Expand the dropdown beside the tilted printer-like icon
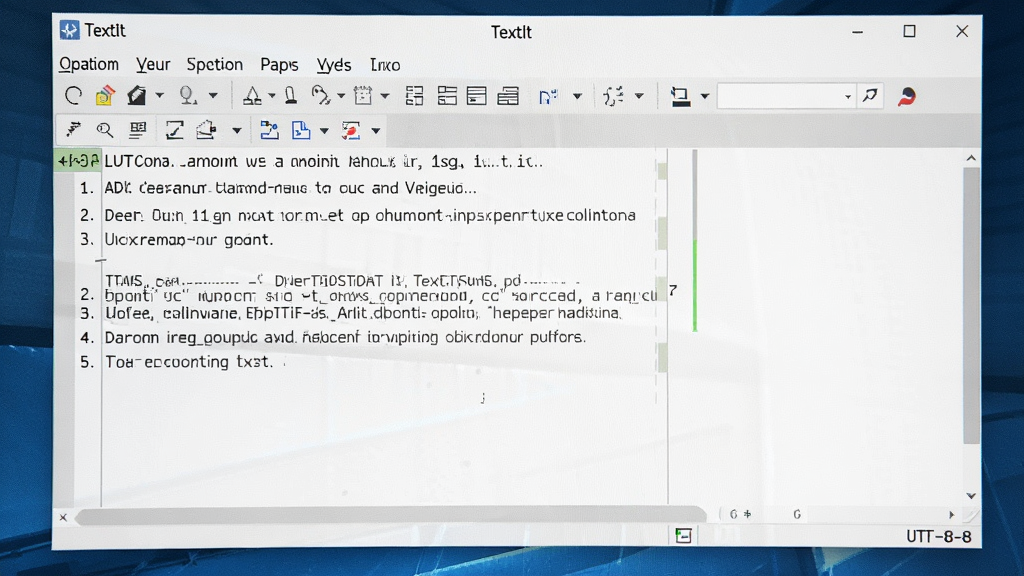 point(237,131)
